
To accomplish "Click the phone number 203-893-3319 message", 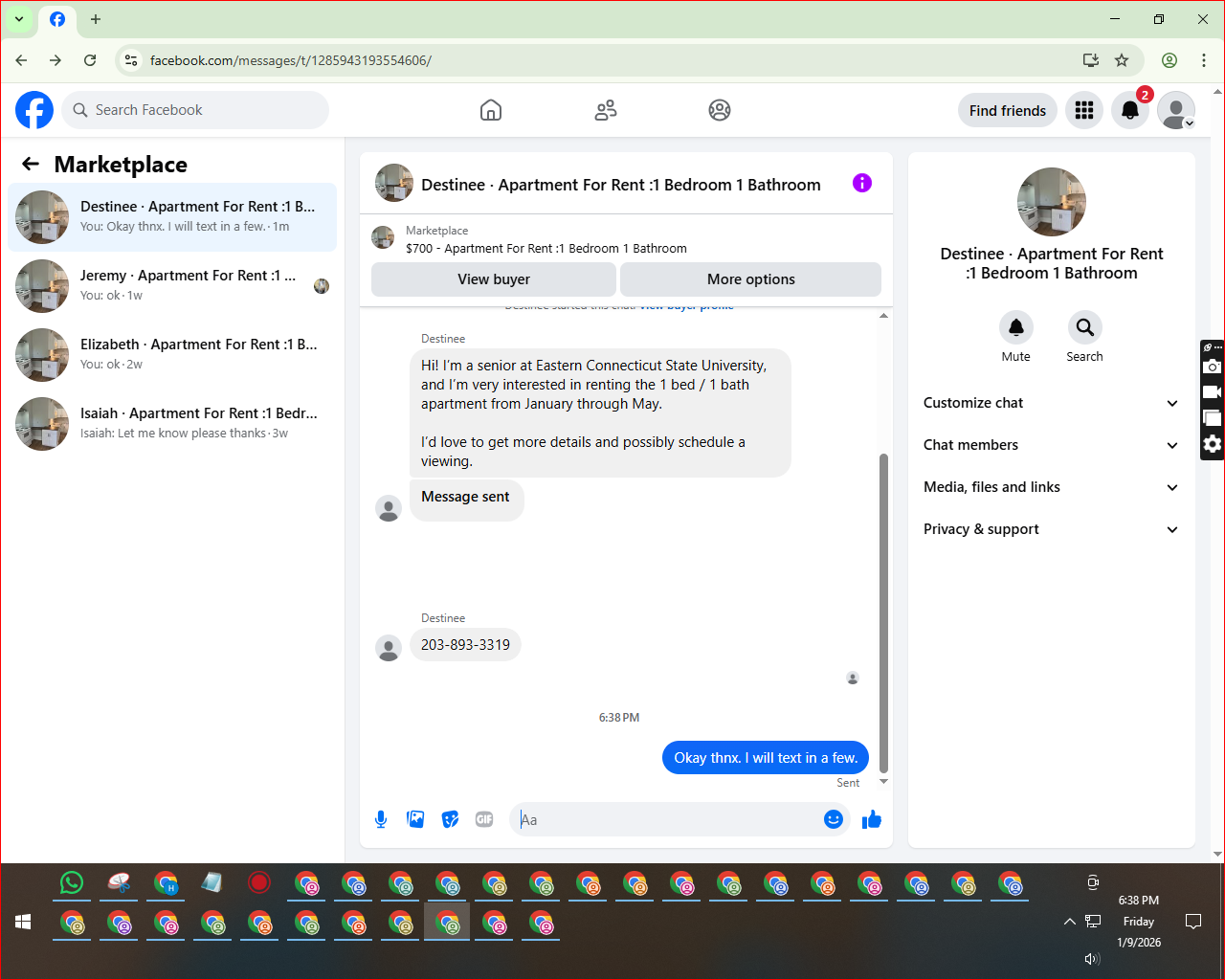I will point(466,645).
